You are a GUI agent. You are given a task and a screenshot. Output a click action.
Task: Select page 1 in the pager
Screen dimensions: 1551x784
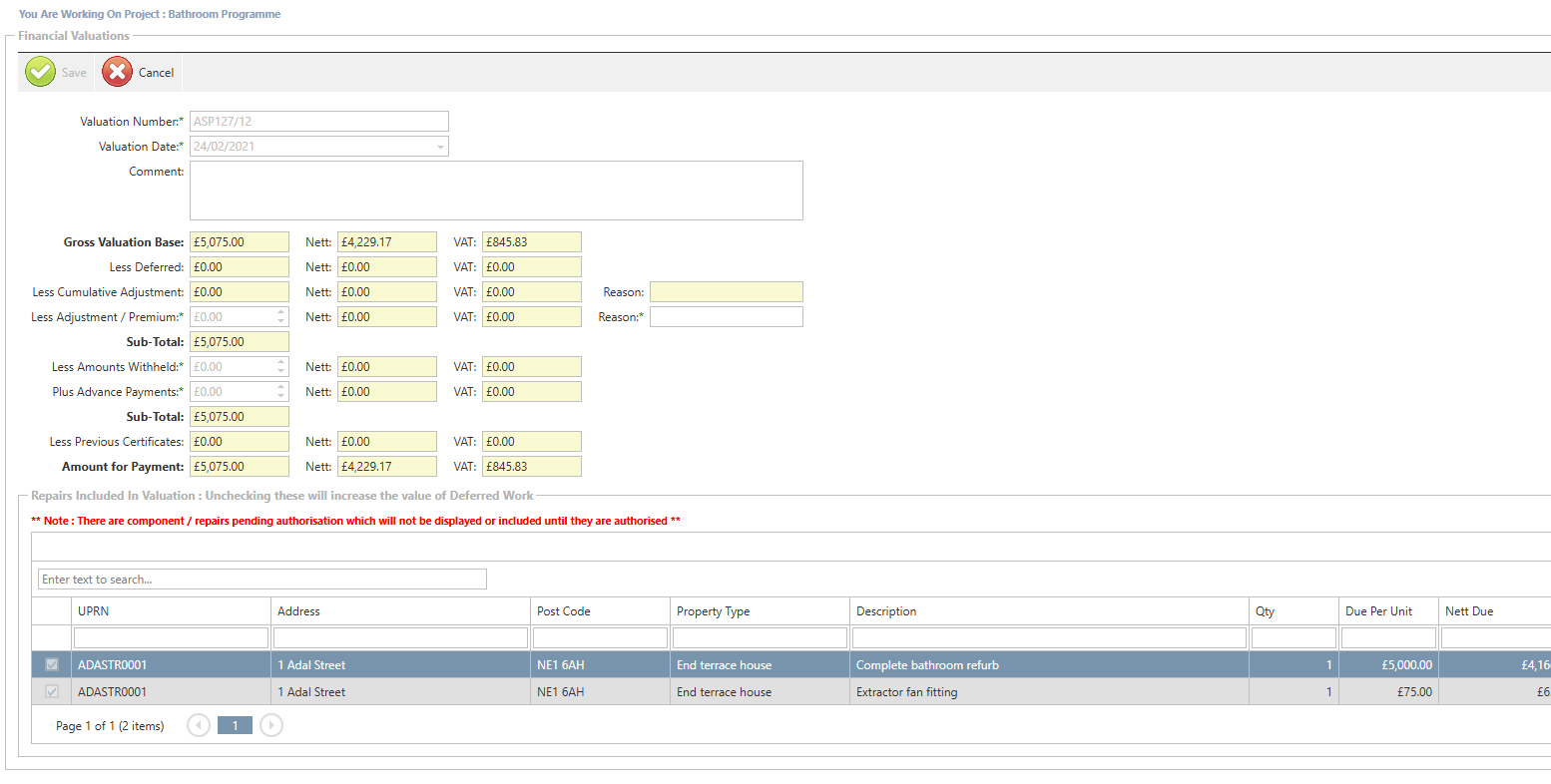tap(235, 725)
